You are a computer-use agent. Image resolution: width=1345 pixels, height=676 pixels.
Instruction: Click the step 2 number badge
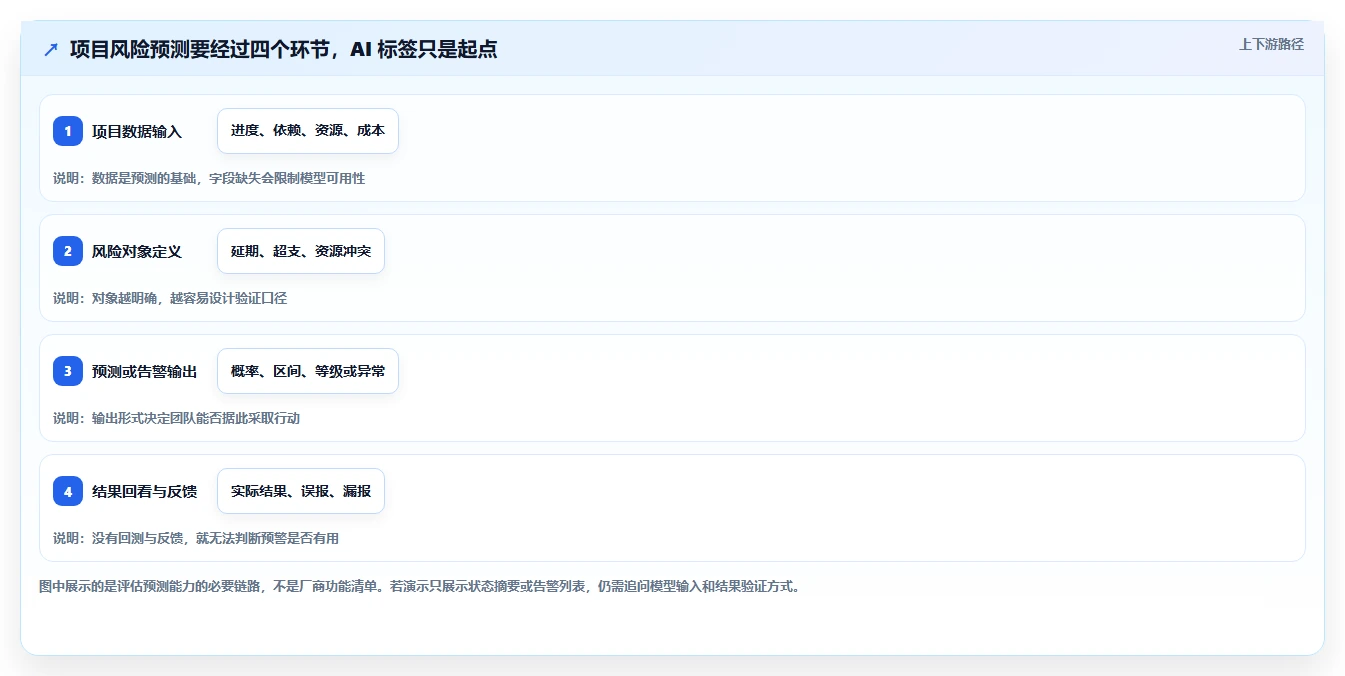pyautogui.click(x=68, y=251)
